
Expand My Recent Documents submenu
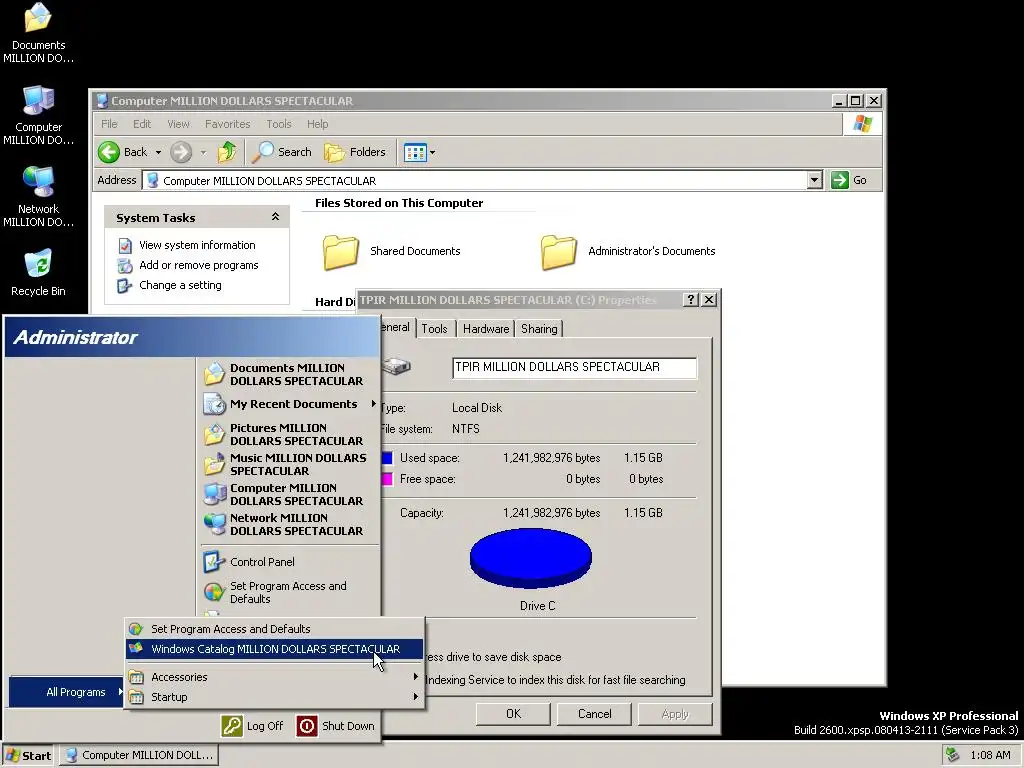289,404
